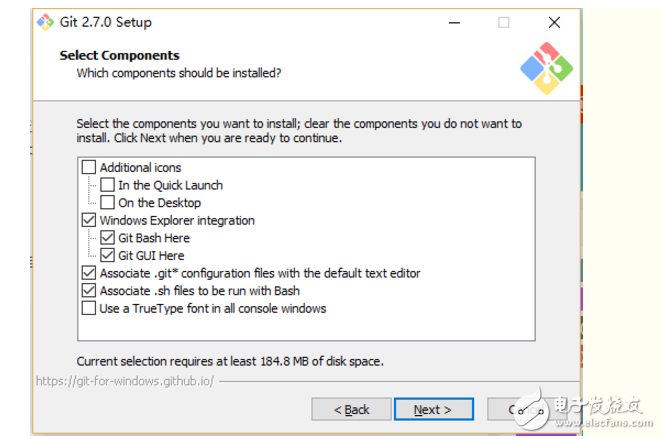661x439 pixels.
Task: Check the In the Quick Launch option
Action: point(108,185)
